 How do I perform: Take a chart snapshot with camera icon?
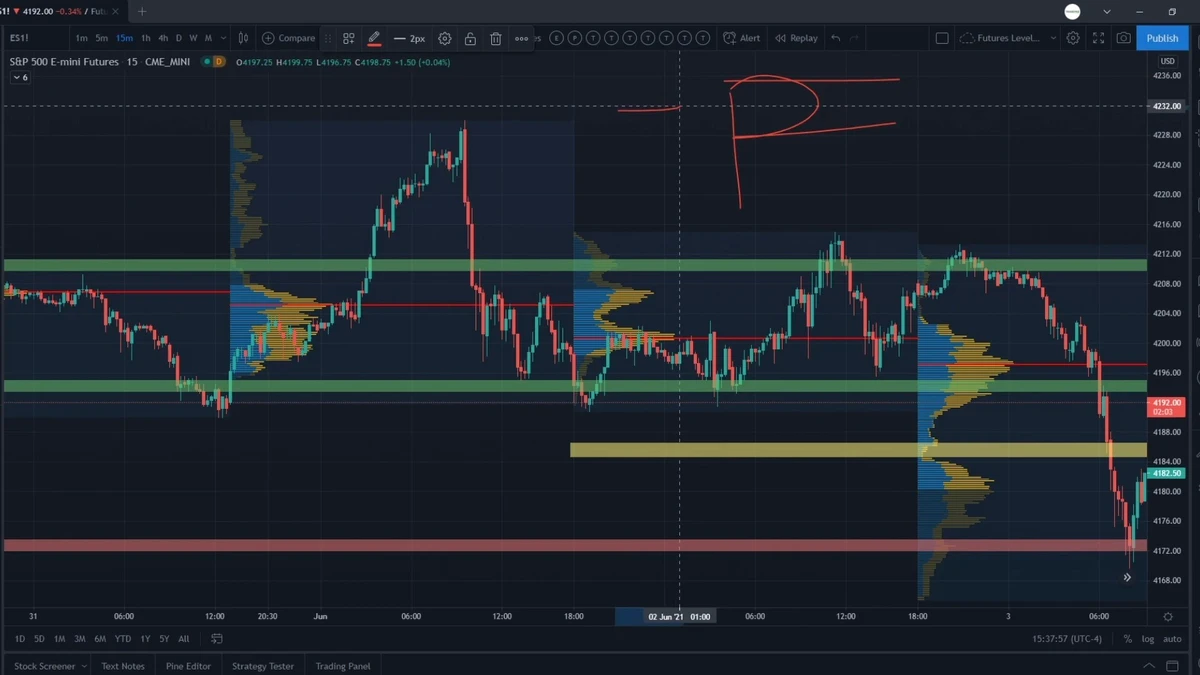tap(1124, 38)
